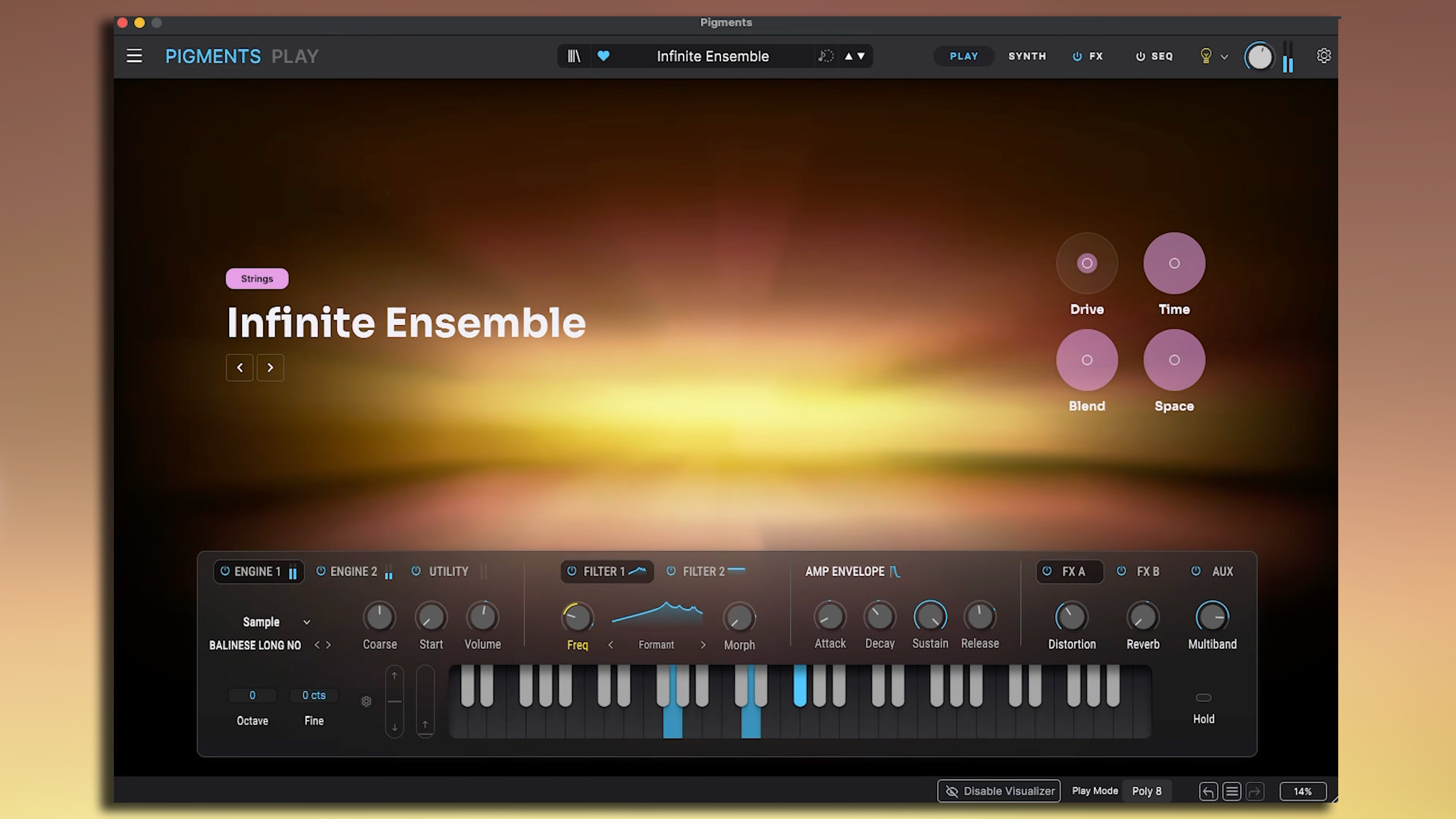Toggle the heart favorite icon
The image size is (1456, 819).
click(x=603, y=56)
